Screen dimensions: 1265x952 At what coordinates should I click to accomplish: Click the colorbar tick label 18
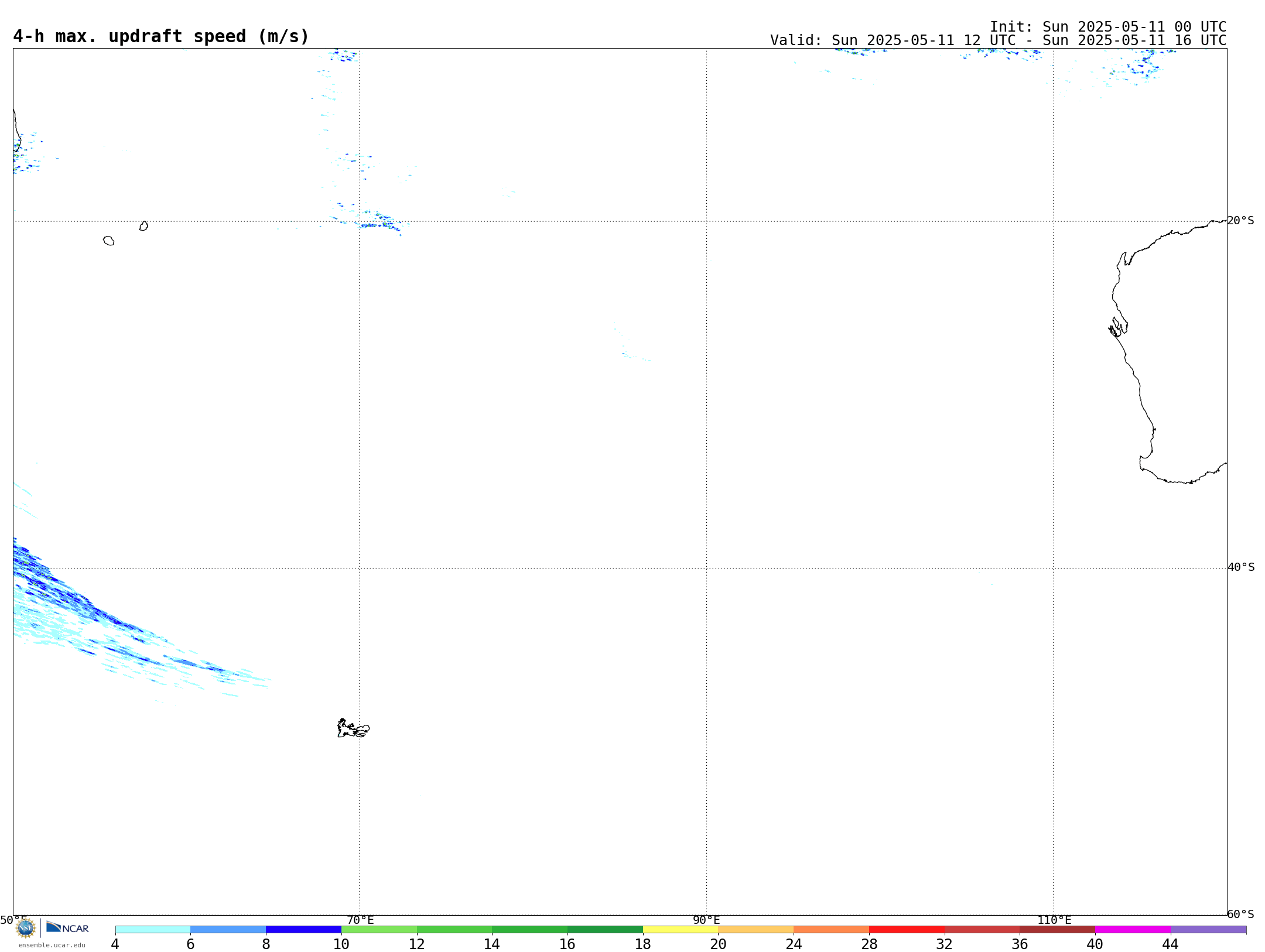[x=643, y=944]
